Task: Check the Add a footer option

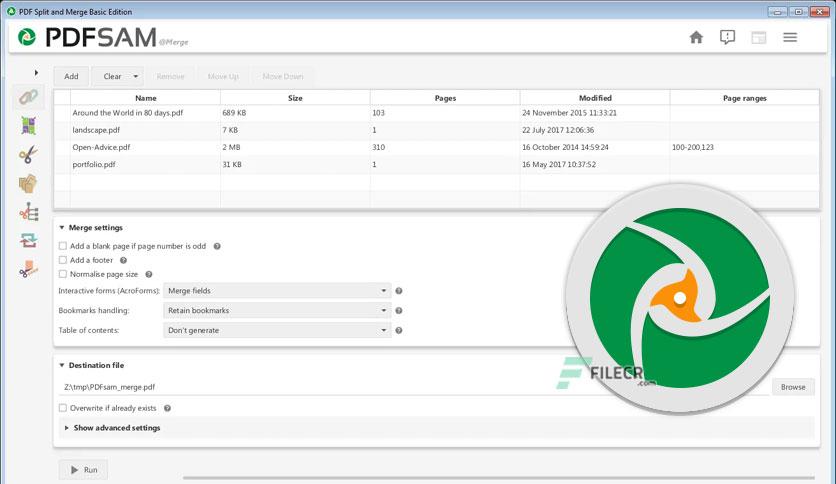Action: pos(63,260)
